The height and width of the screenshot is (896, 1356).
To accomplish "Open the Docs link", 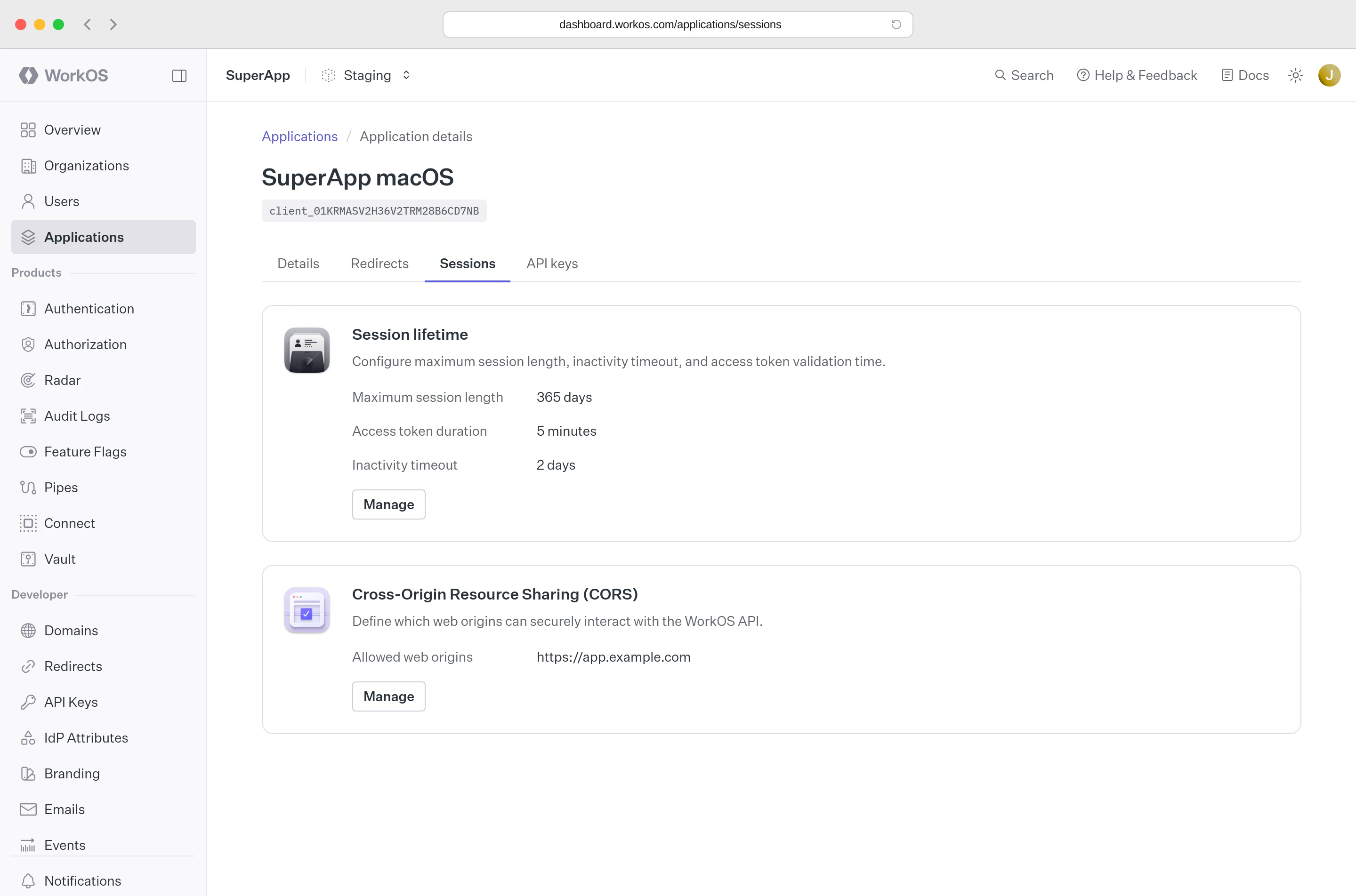I will [1245, 75].
